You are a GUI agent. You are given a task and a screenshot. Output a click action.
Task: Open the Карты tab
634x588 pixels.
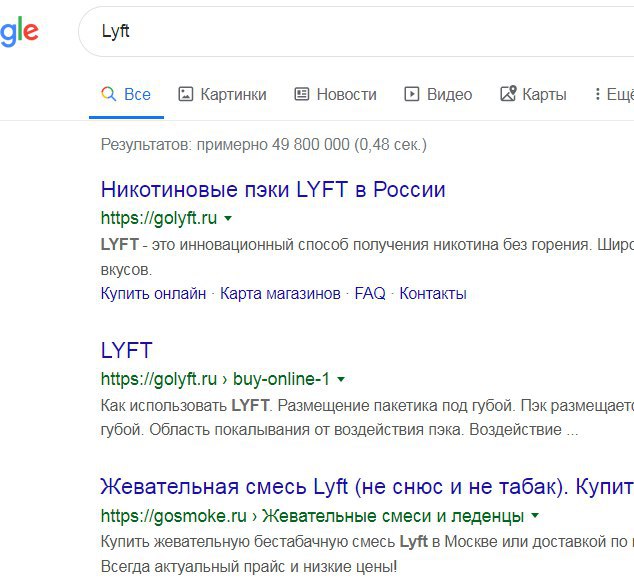pos(533,95)
